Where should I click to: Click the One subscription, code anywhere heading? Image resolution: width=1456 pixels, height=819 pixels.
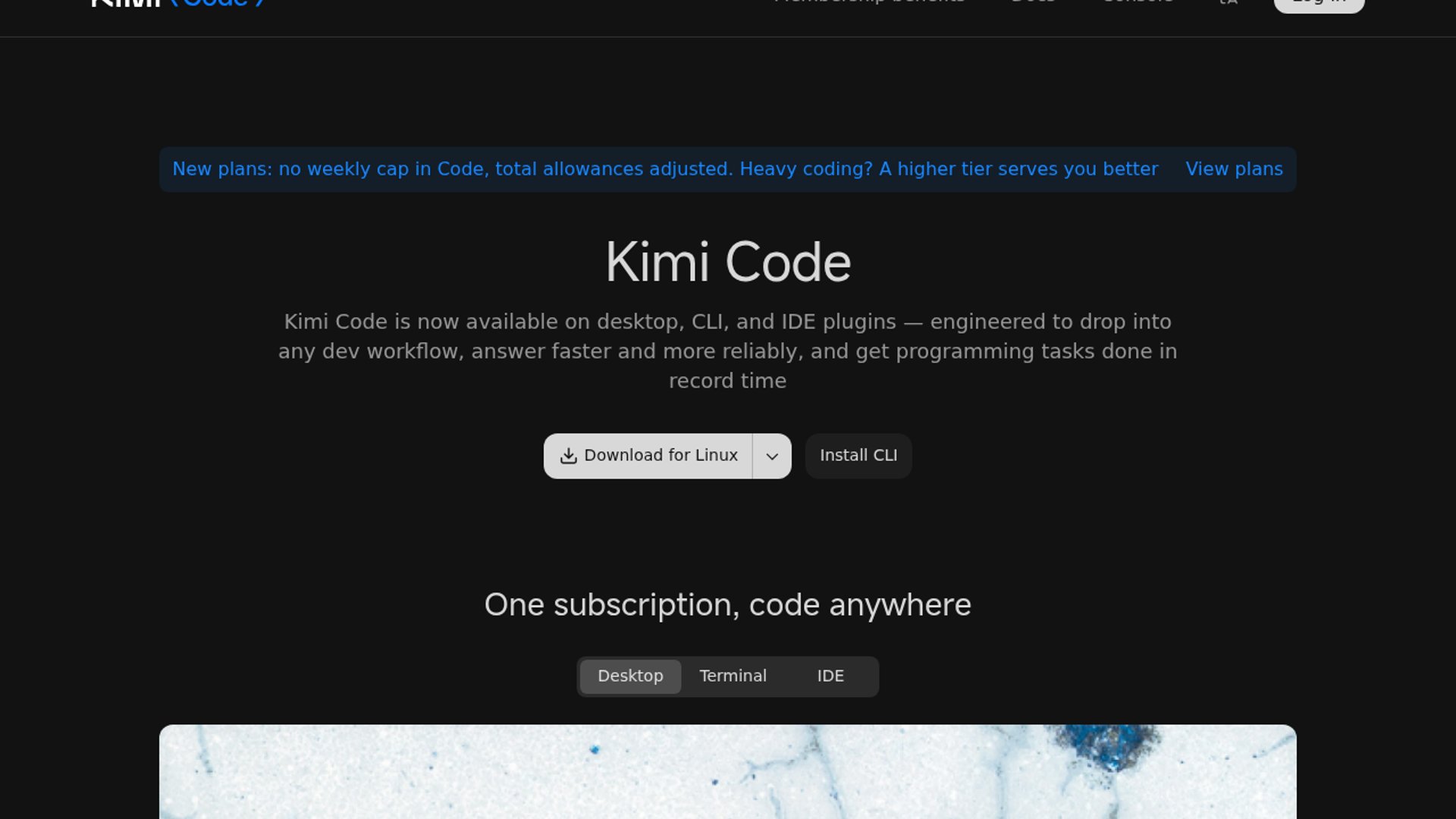728,605
